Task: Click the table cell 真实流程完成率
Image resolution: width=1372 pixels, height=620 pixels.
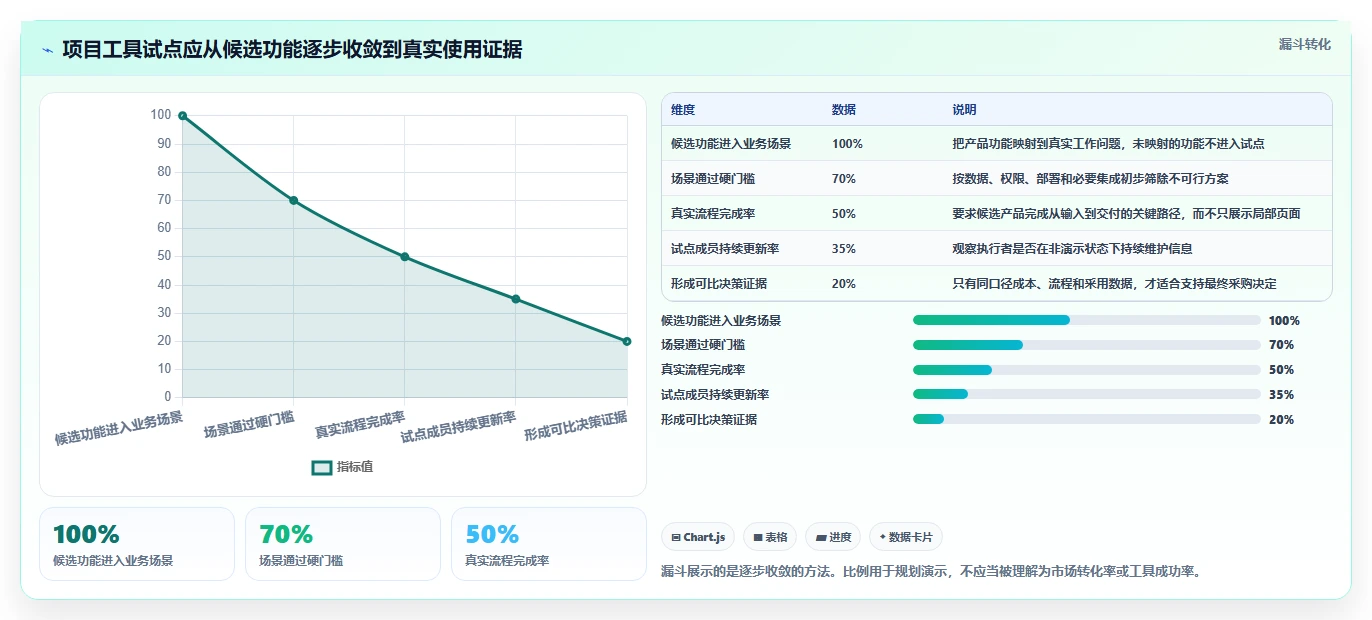Action: (x=713, y=214)
